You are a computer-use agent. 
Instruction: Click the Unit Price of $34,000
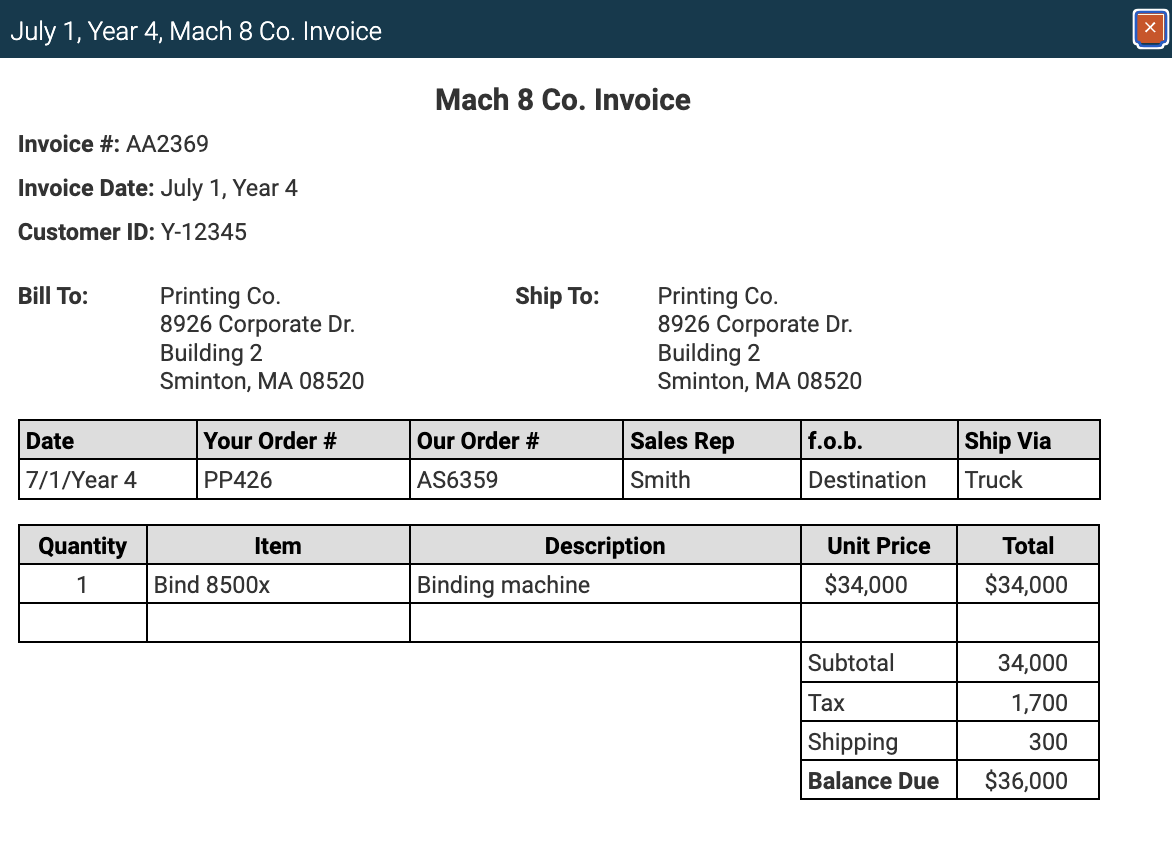coord(879,585)
